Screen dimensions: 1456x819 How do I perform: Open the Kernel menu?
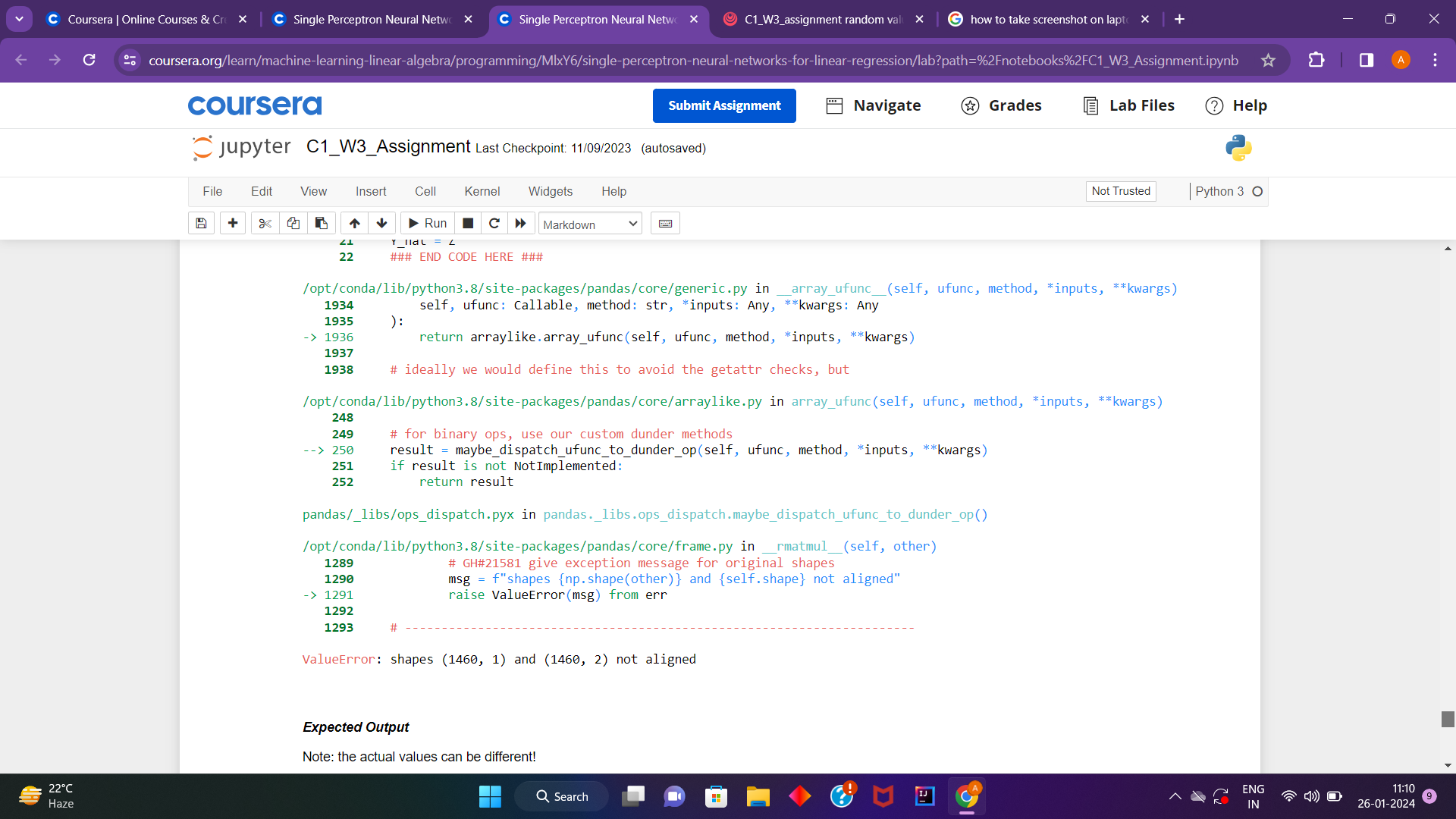pos(482,191)
